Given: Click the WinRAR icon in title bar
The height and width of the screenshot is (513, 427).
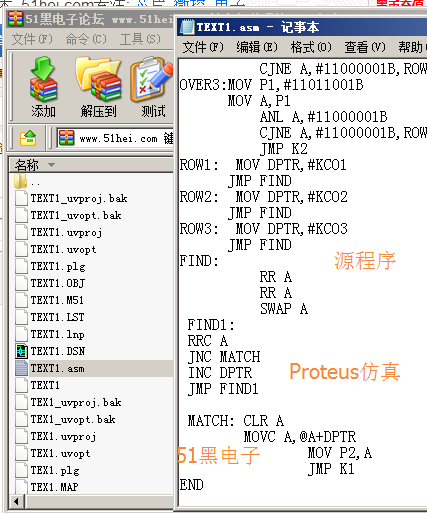Looking at the screenshot, I should pos(15,19).
